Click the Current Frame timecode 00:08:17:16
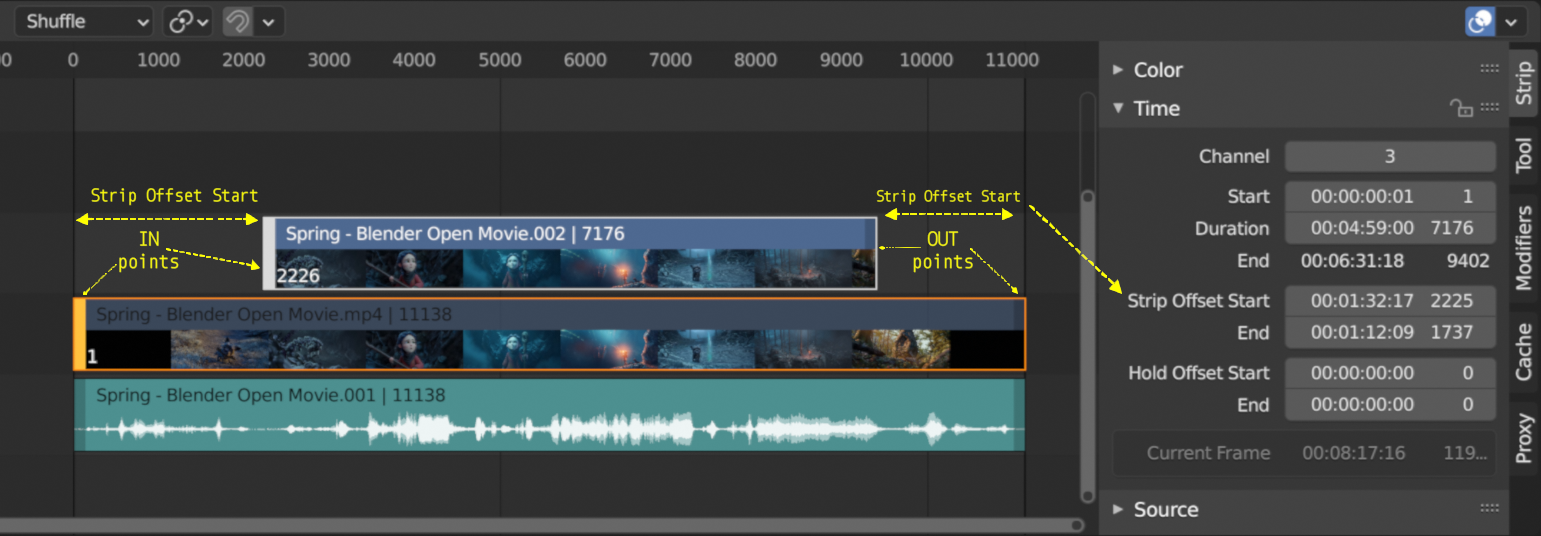The image size is (1541, 536). pyautogui.click(x=1353, y=453)
